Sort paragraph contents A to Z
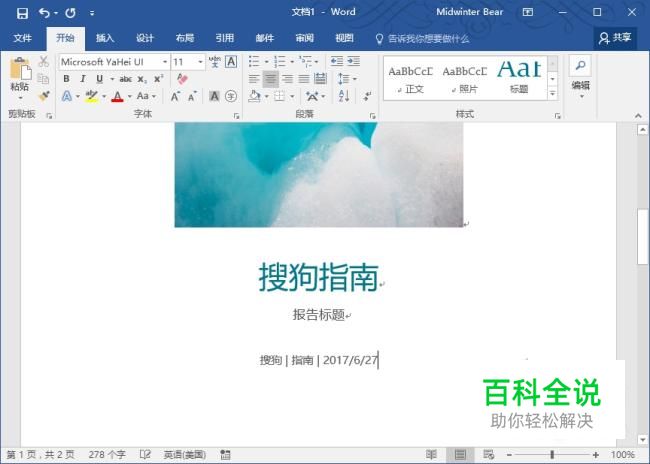Viewport: 650px width, 464px height. tap(344, 96)
